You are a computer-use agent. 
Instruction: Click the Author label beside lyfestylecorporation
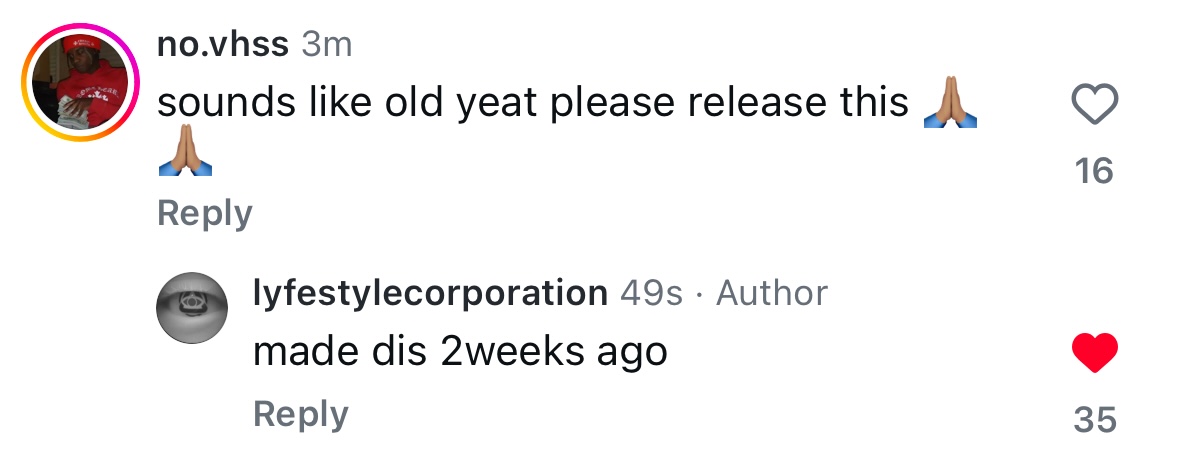pyautogui.click(x=771, y=293)
